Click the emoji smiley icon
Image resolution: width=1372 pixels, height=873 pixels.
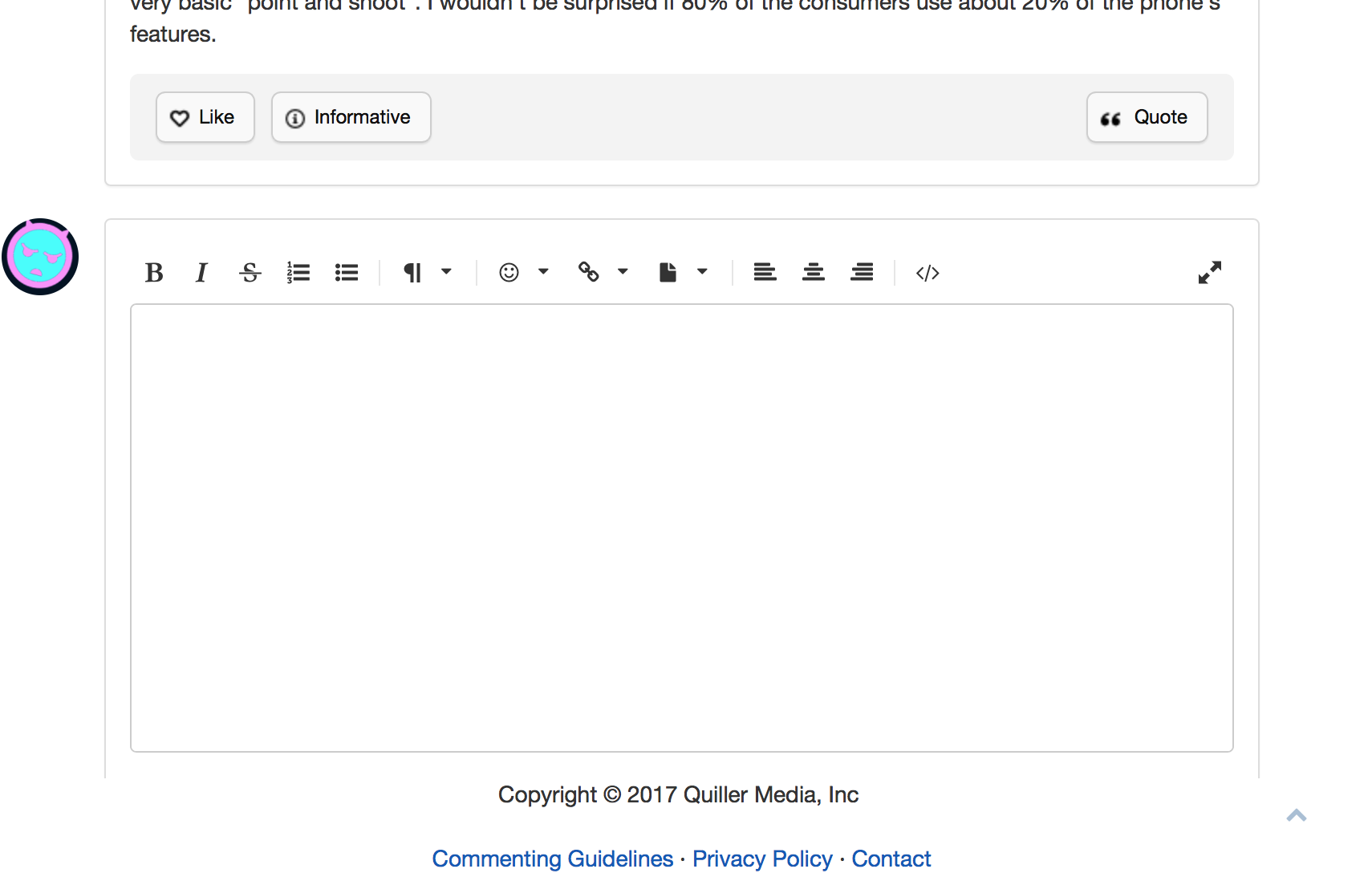(x=509, y=273)
